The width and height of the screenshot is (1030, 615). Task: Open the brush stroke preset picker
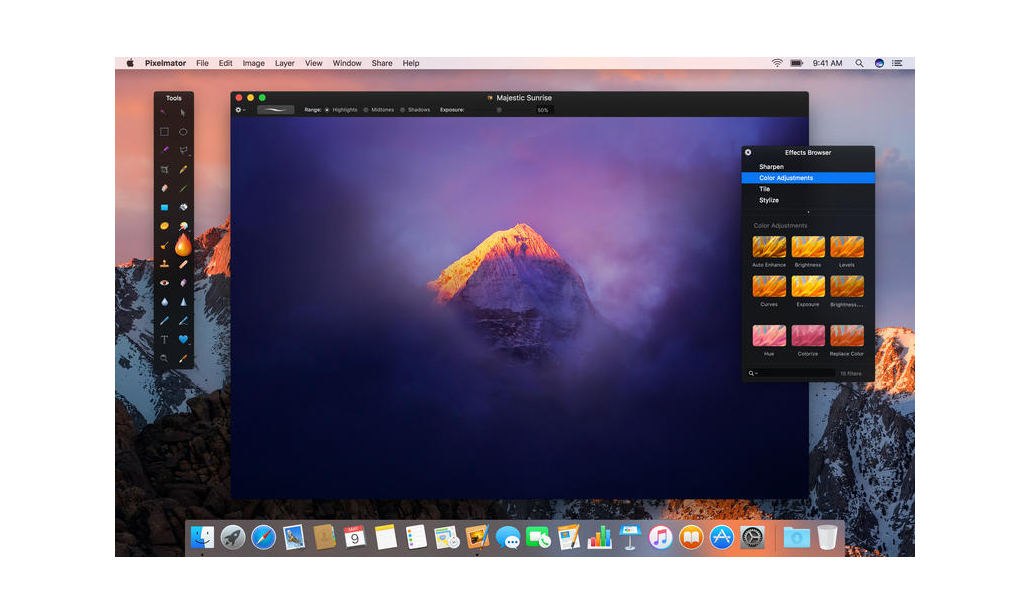point(276,110)
